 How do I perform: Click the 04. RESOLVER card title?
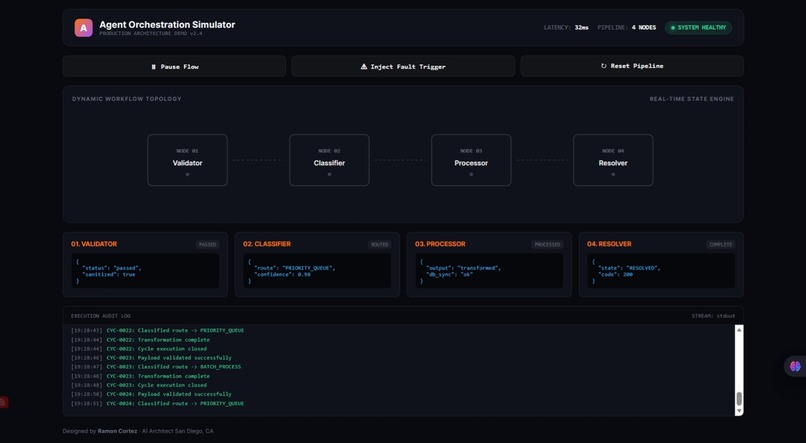(609, 244)
